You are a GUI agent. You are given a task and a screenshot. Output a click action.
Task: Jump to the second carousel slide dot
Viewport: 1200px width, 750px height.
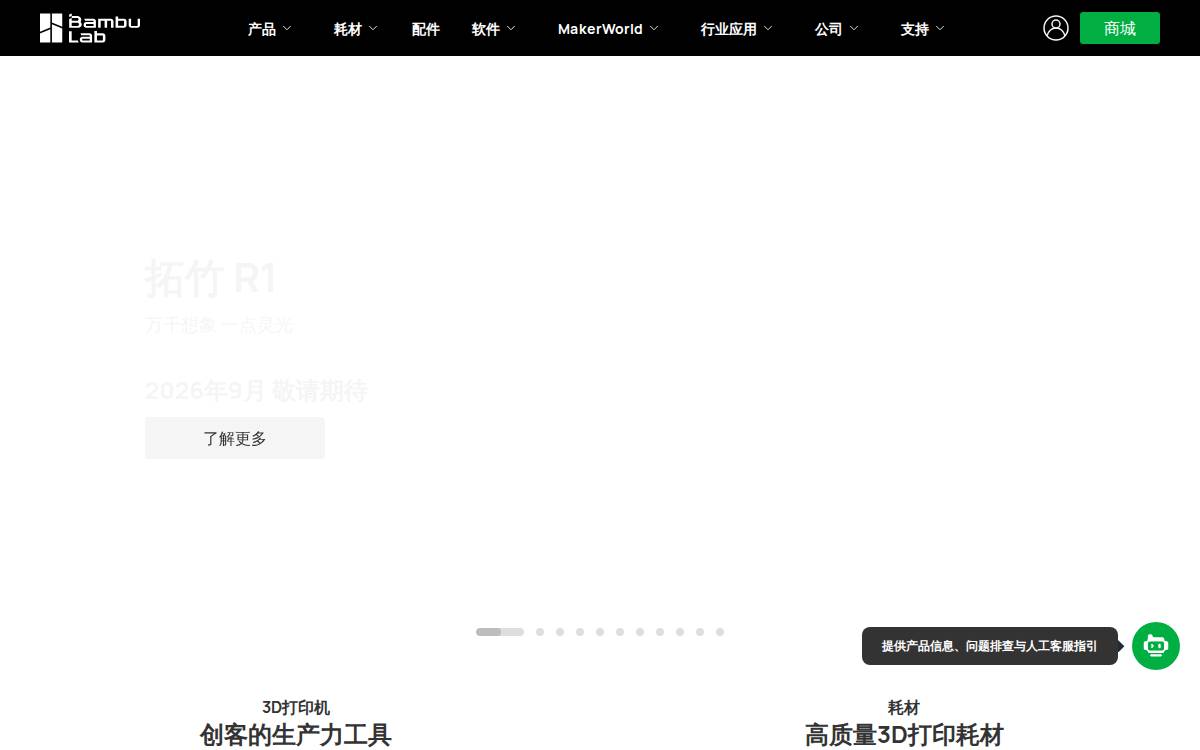click(540, 632)
